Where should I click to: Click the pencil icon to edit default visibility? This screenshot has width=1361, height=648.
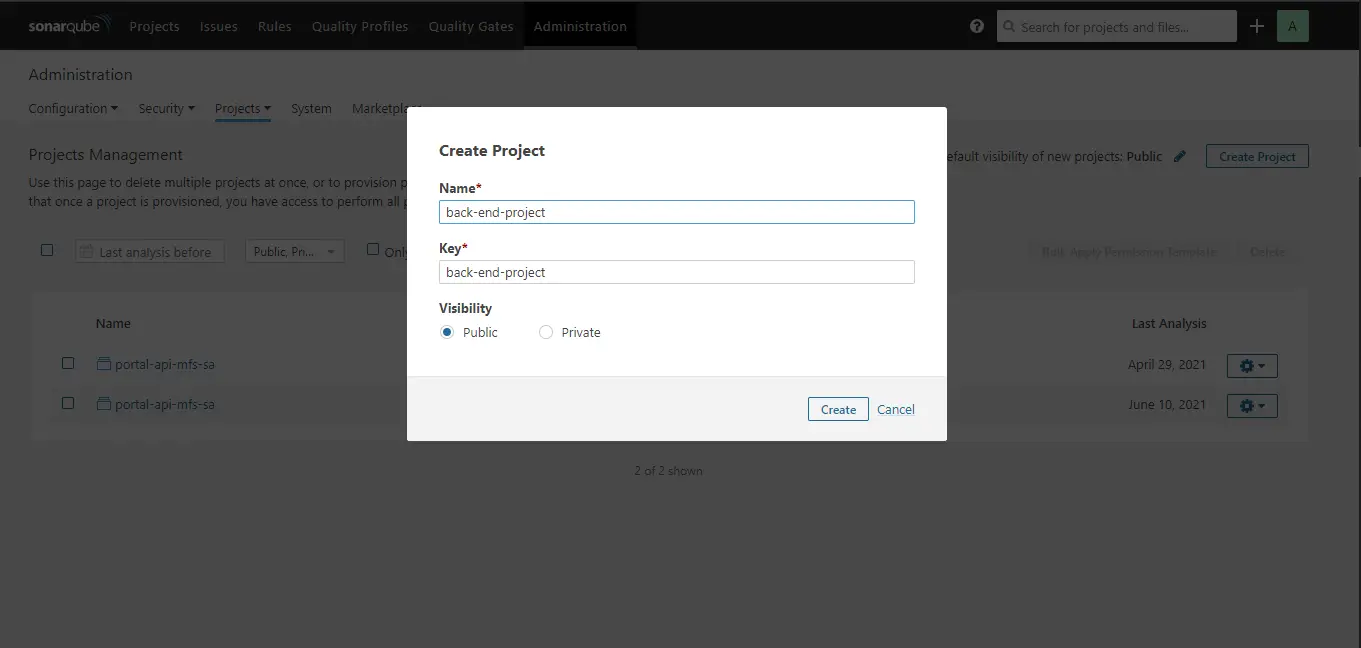[1180, 156]
